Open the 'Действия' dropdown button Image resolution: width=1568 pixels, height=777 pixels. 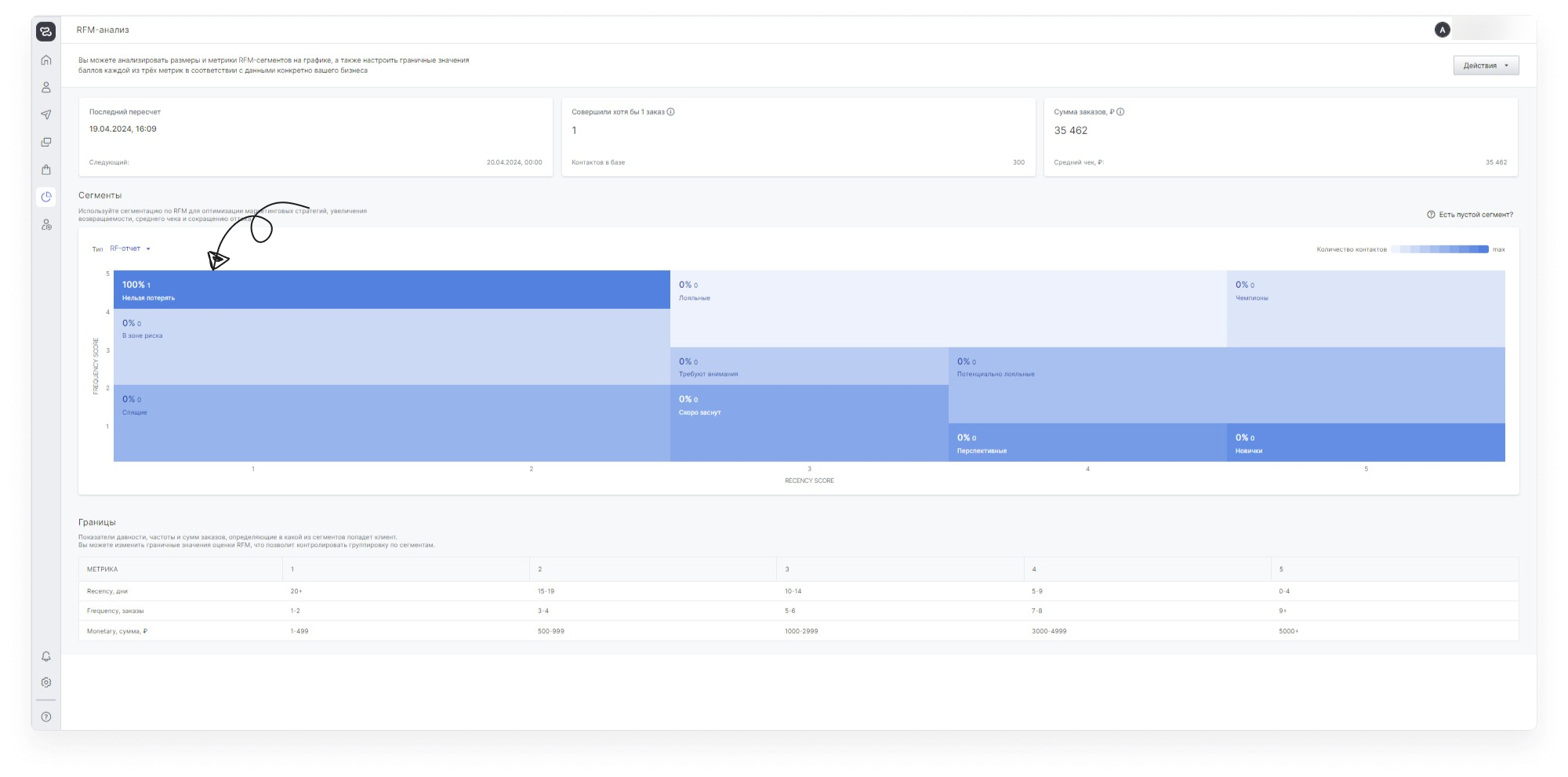pyautogui.click(x=1486, y=66)
